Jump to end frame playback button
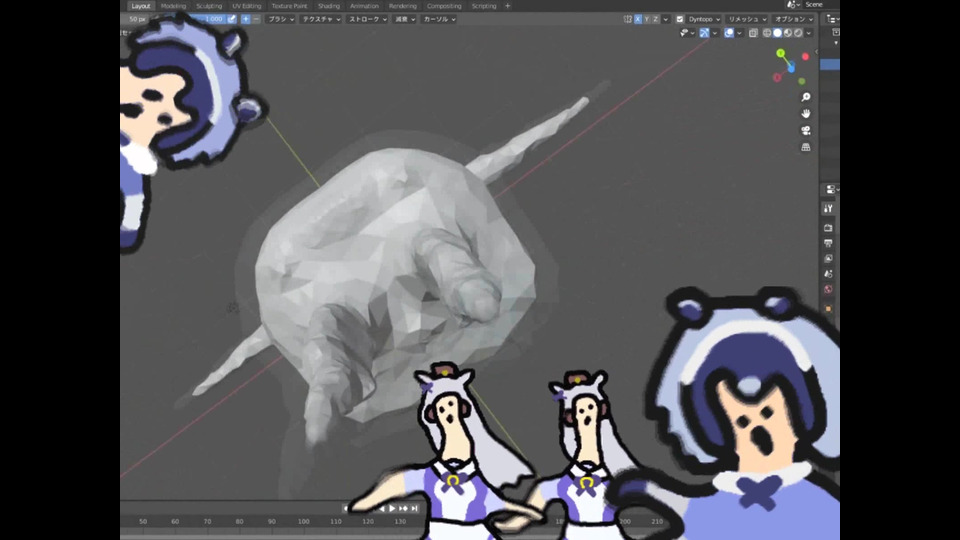 [x=414, y=508]
